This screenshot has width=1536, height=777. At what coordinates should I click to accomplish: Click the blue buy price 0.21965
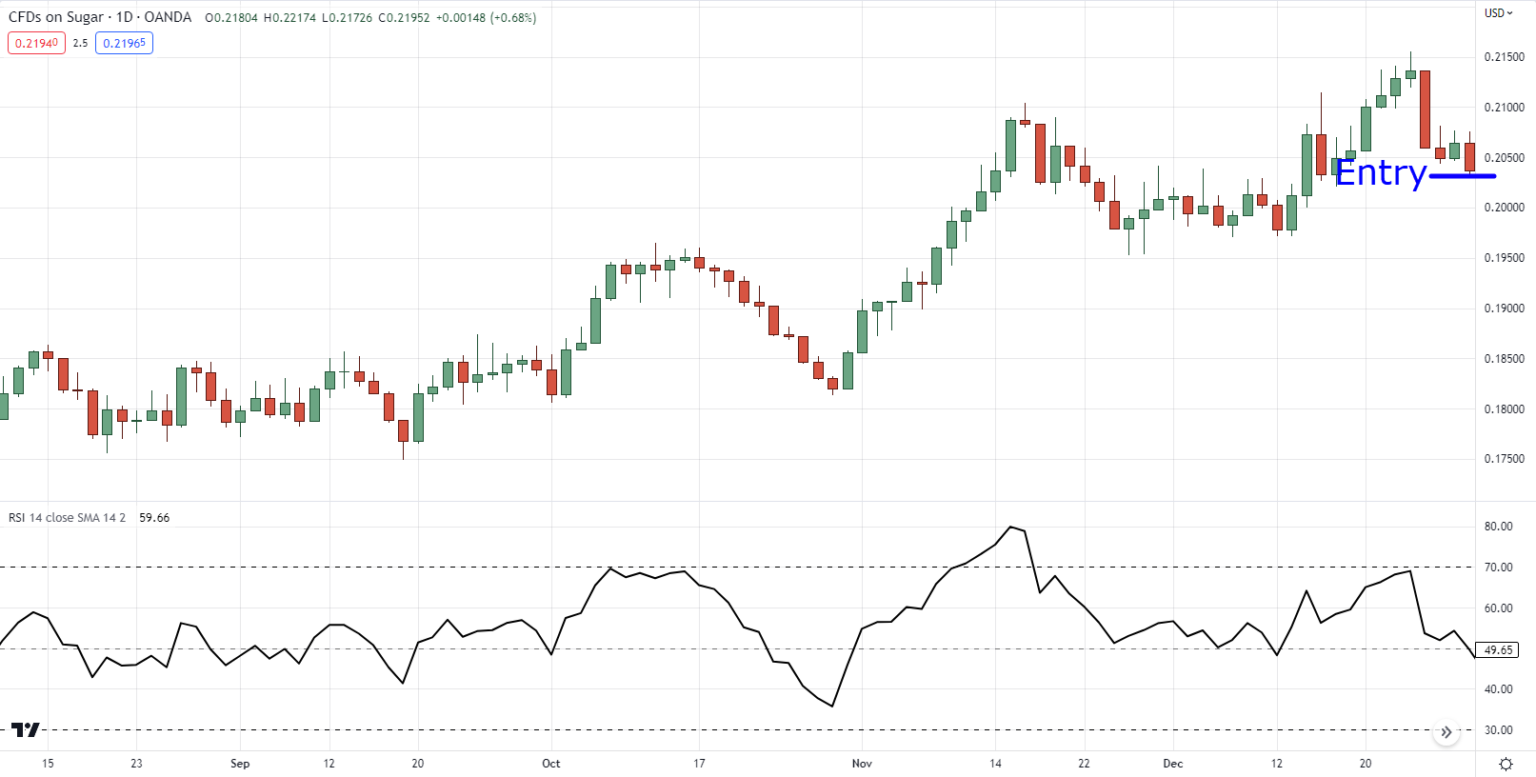pos(123,43)
